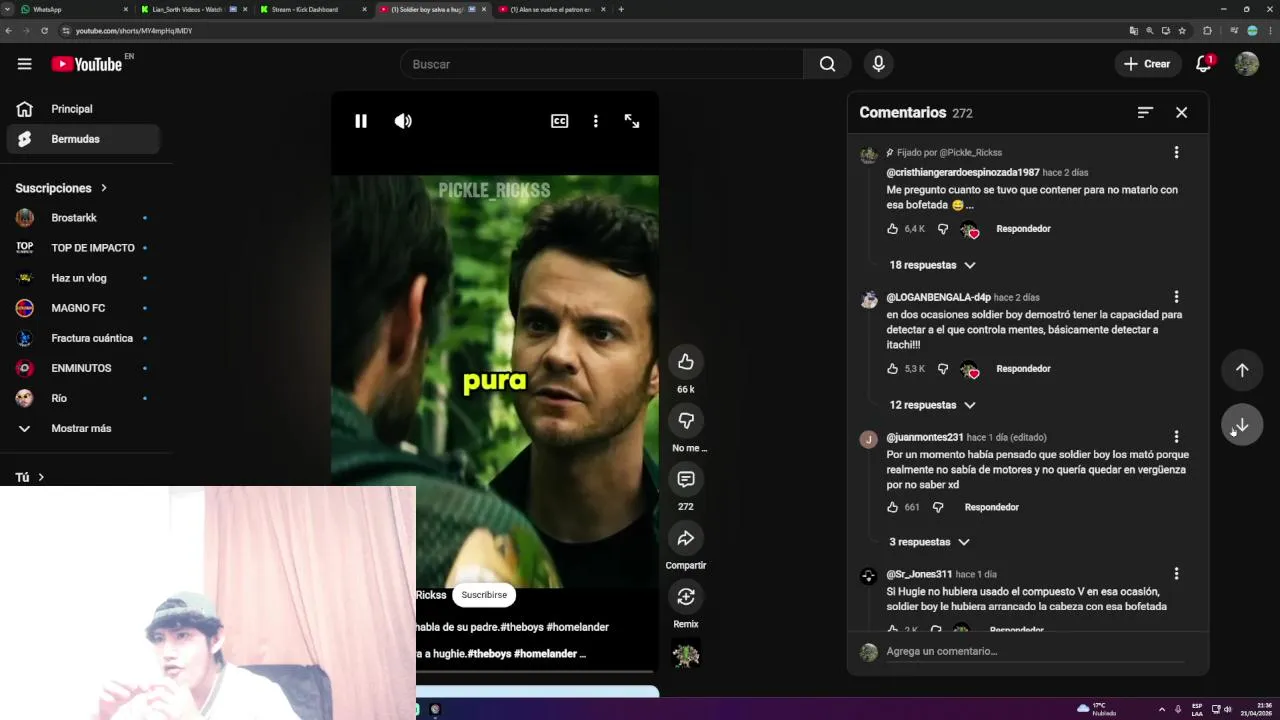Dislike the pinned comment about bofetada
1280x720 pixels.
pyautogui.click(x=942, y=229)
